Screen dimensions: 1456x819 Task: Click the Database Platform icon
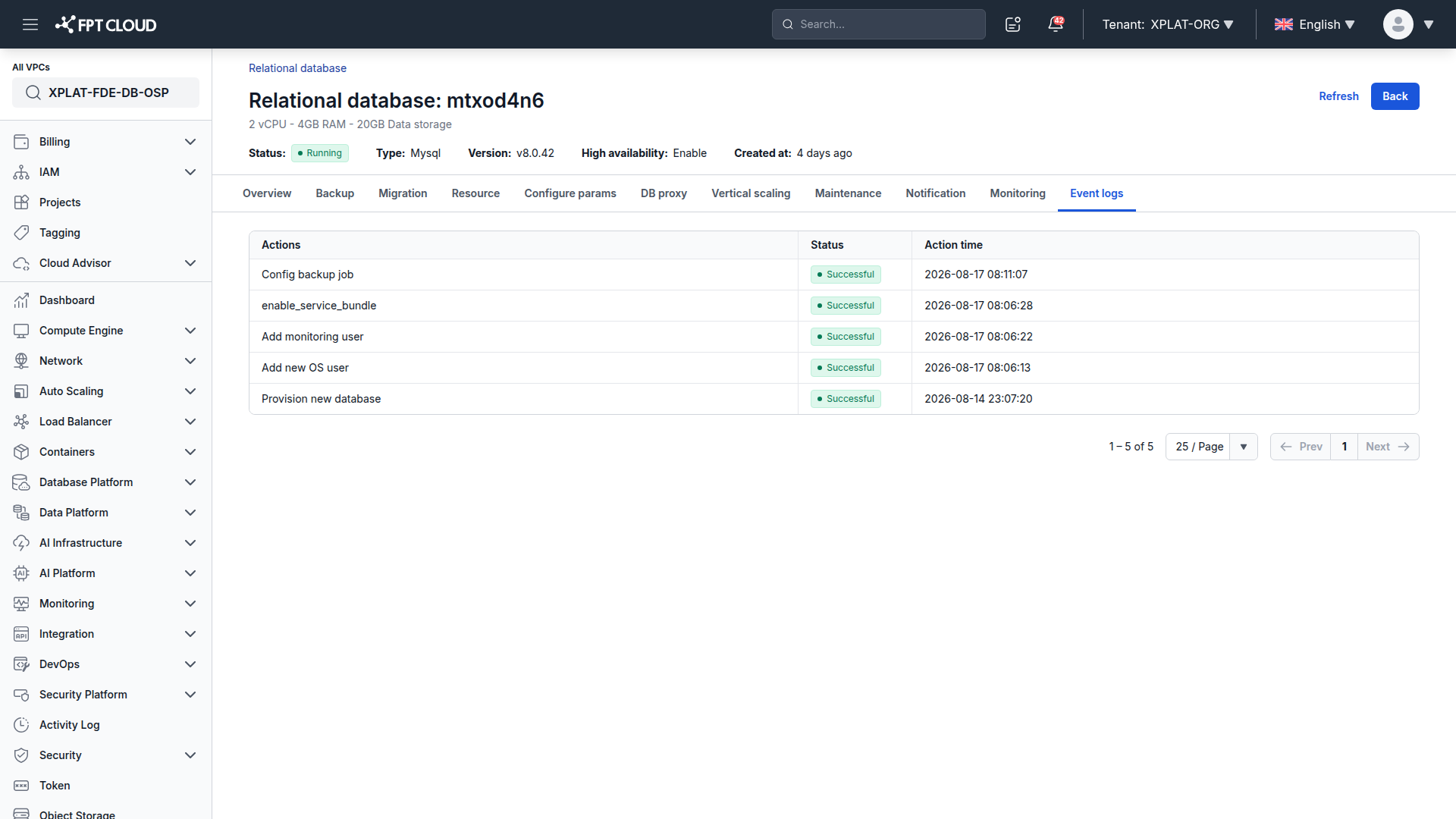pos(21,482)
